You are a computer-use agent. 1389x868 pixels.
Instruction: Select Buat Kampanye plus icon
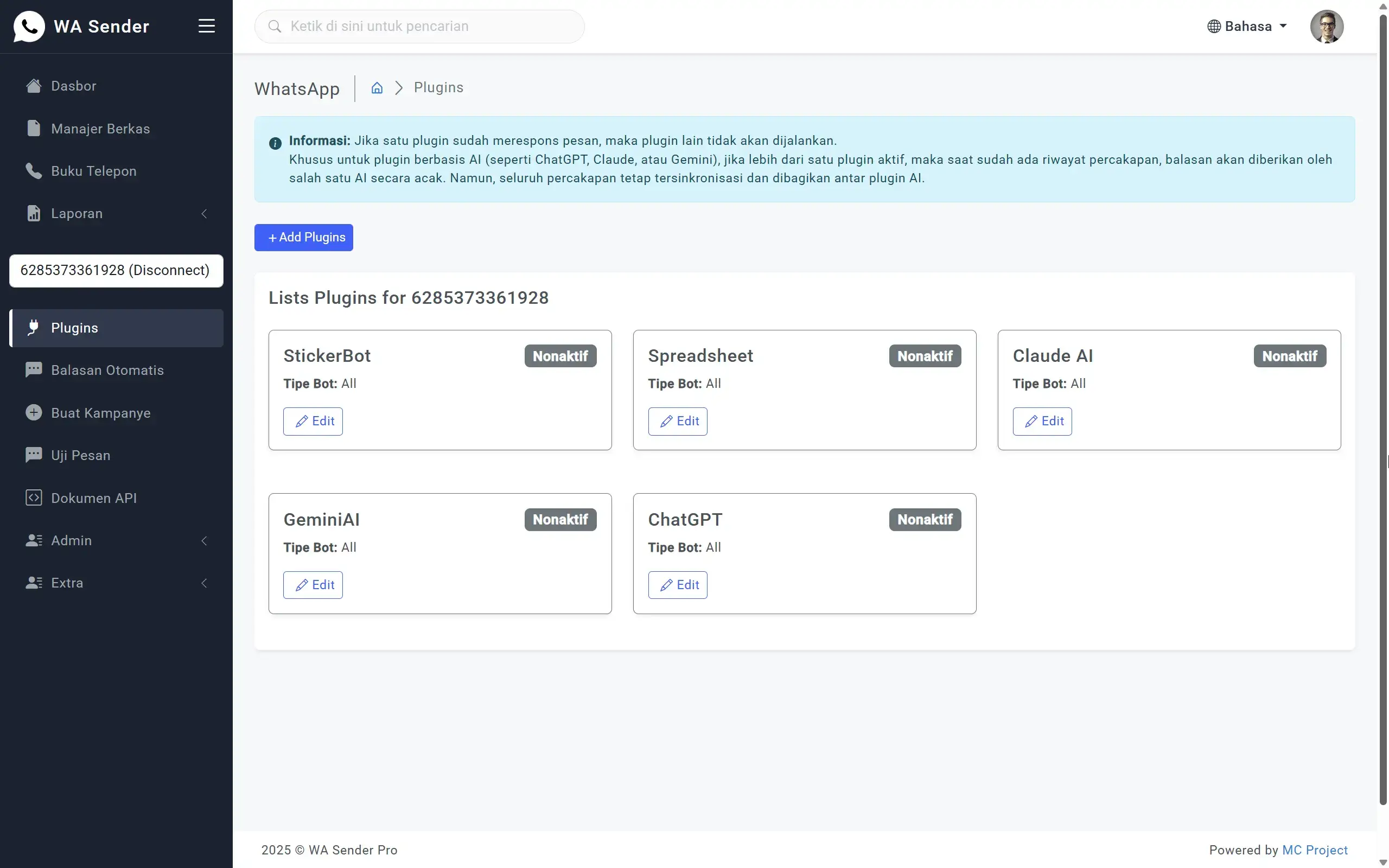point(33,412)
